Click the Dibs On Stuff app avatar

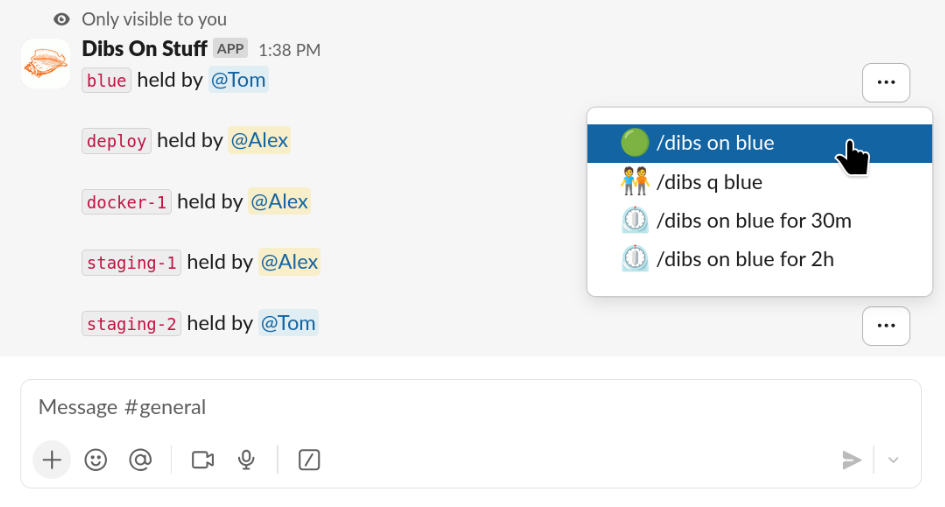tap(46, 64)
